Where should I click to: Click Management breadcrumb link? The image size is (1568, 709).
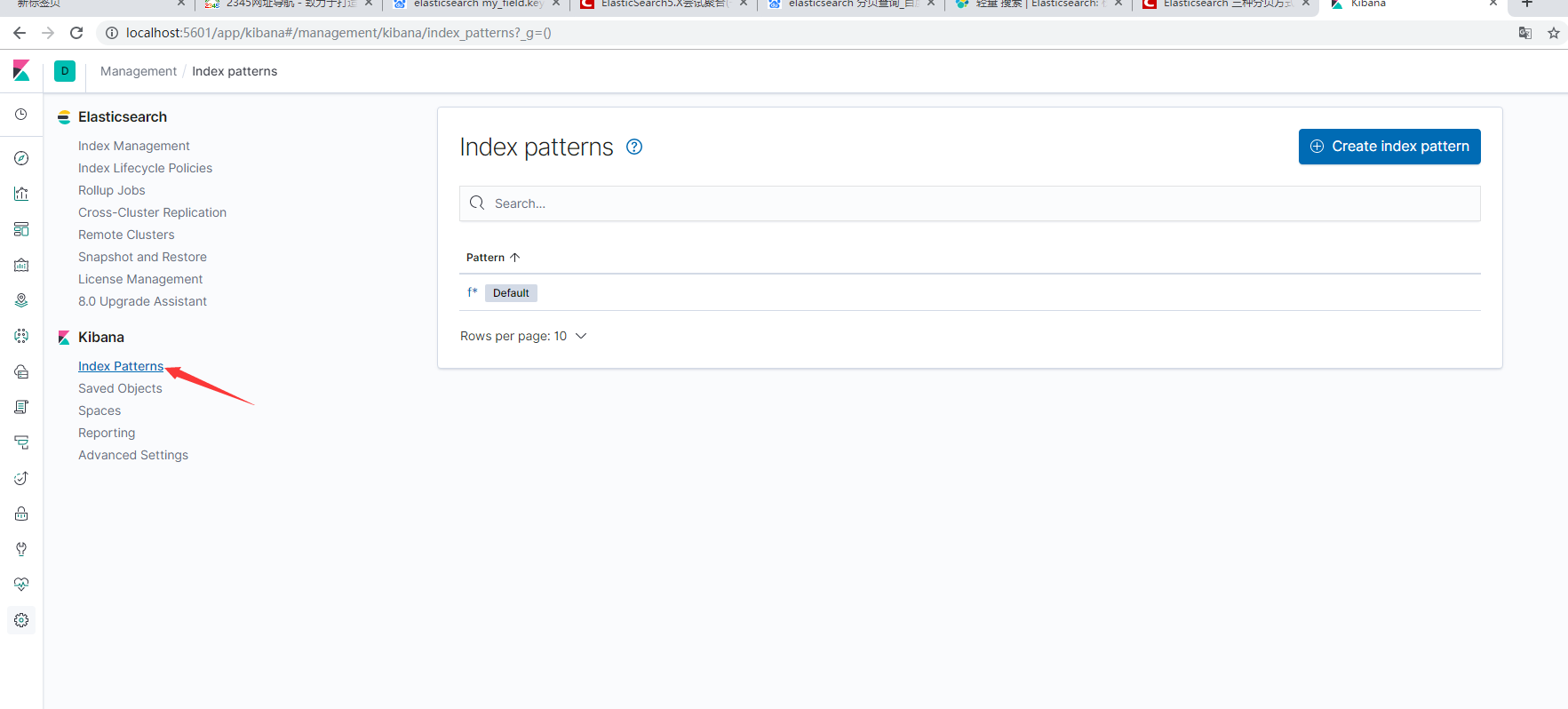pos(139,71)
